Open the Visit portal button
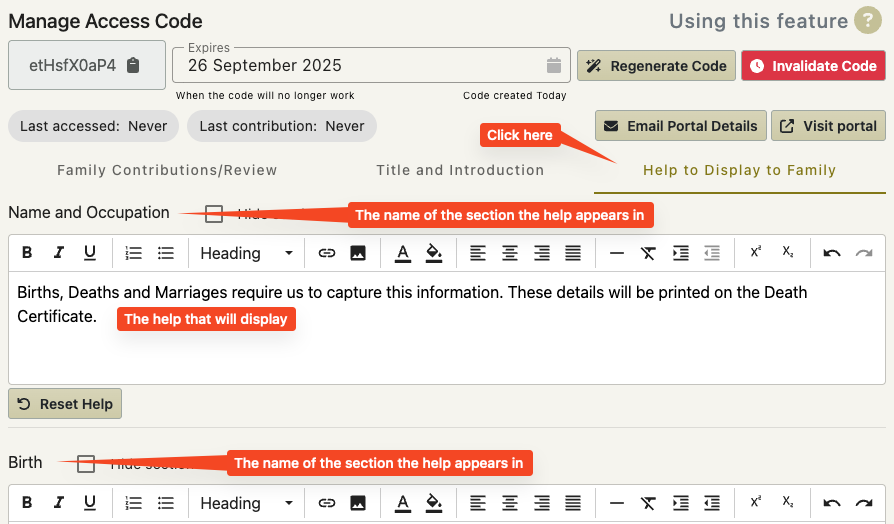Viewport: 894px width, 524px height. (828, 125)
